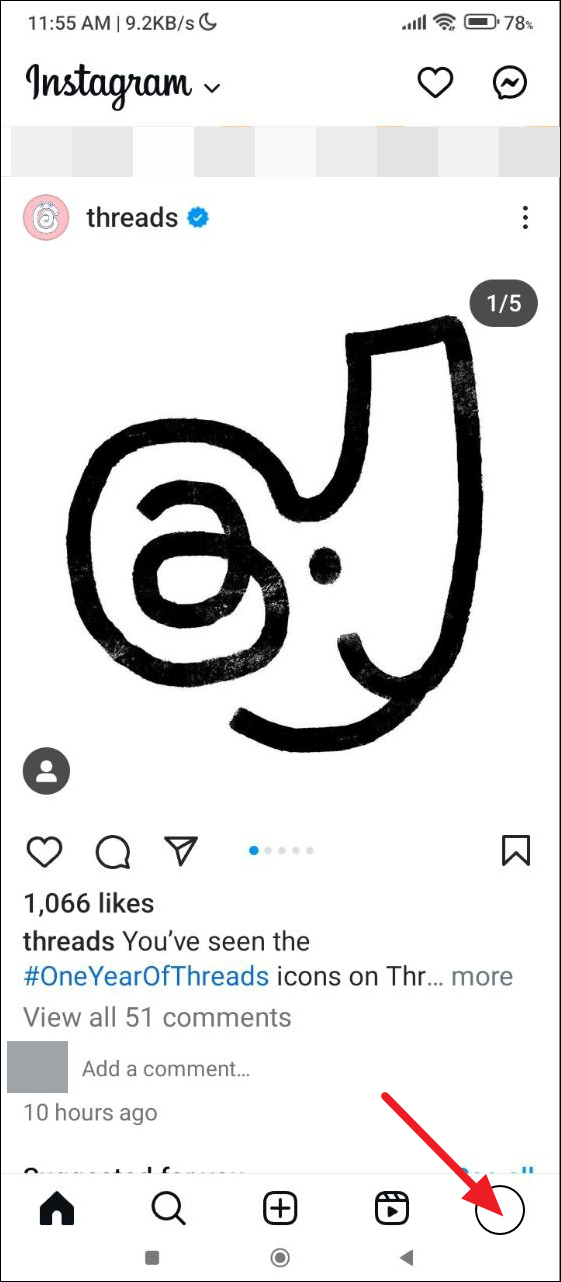The width and height of the screenshot is (561, 1282).
Task: Open Reels tab
Action: (392, 1209)
